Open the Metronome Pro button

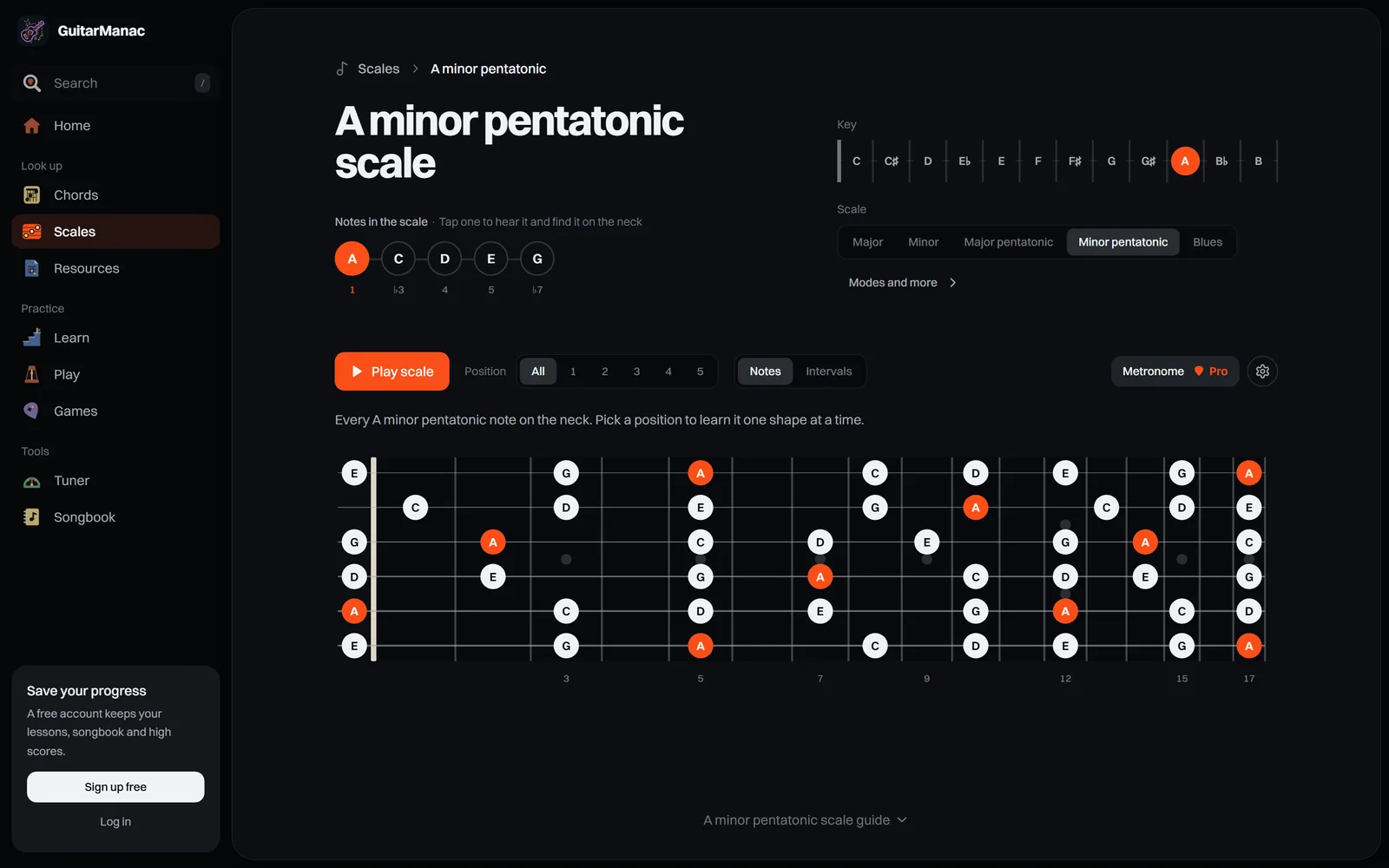pyautogui.click(x=1175, y=372)
